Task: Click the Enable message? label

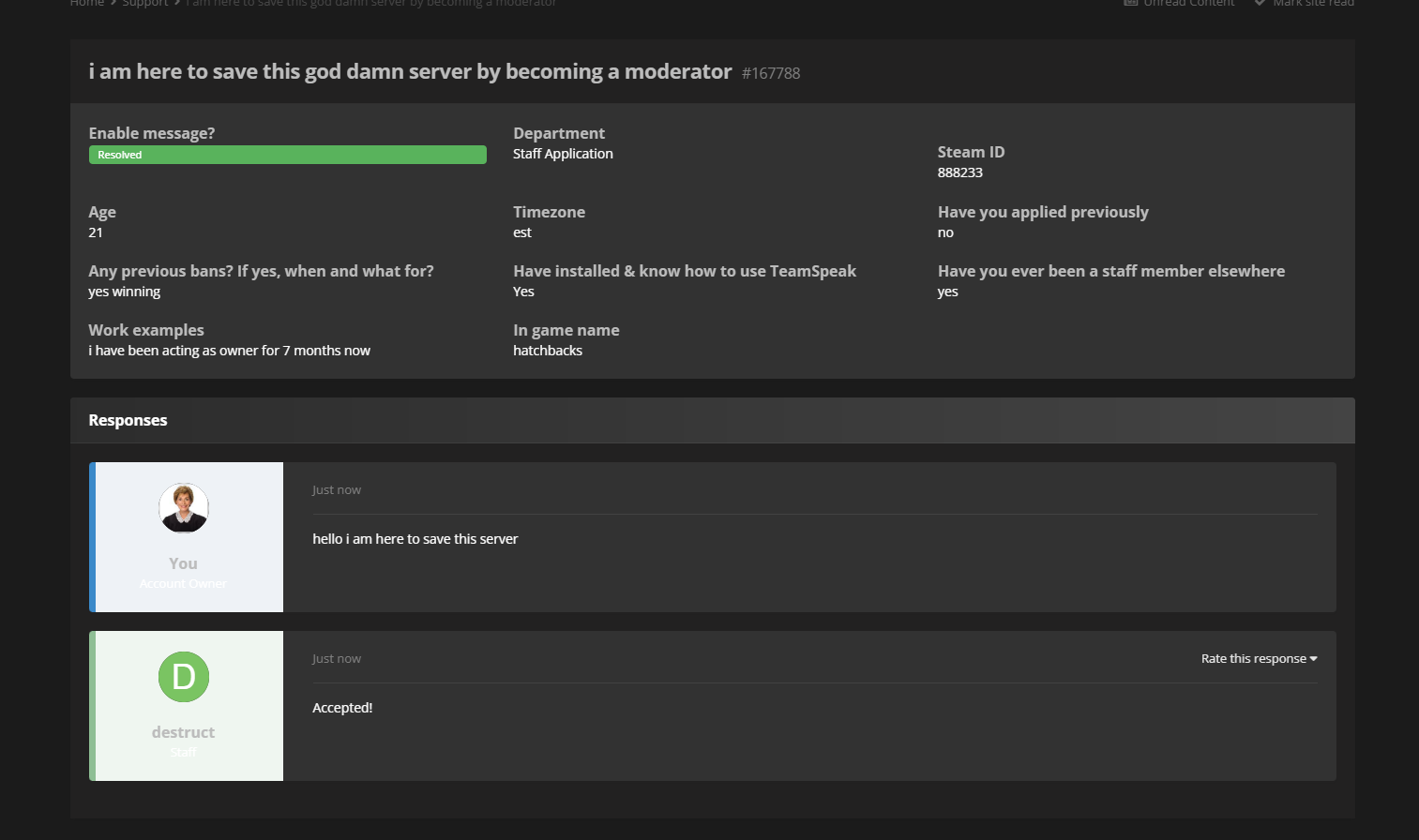Action: point(152,133)
